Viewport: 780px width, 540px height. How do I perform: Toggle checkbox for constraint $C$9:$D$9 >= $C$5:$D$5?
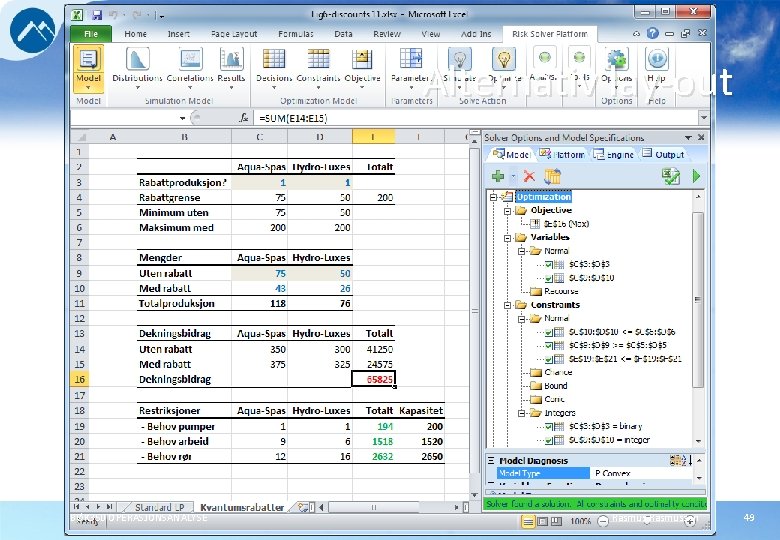tap(549, 346)
